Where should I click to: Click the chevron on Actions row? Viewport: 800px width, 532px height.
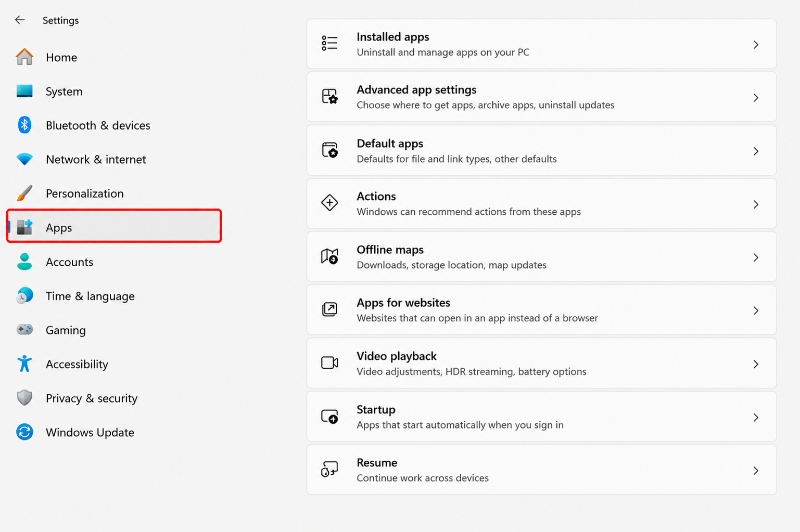coord(756,205)
